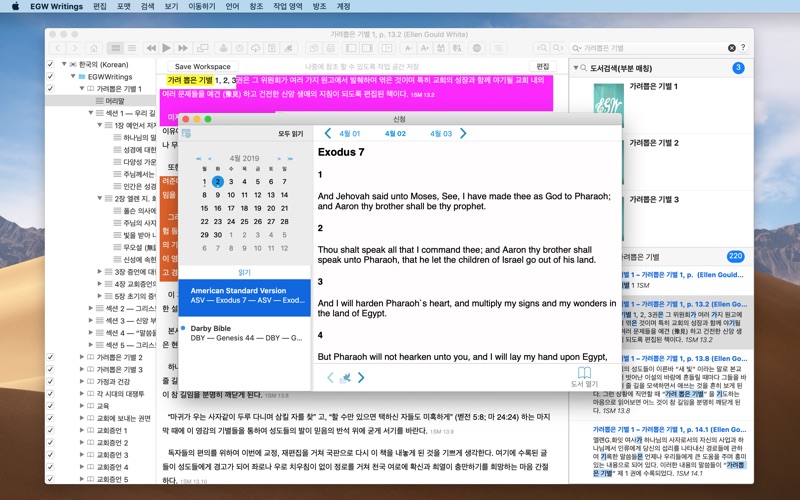
Task: Toggle the 교육 checkbox
Action: click(x=50, y=406)
